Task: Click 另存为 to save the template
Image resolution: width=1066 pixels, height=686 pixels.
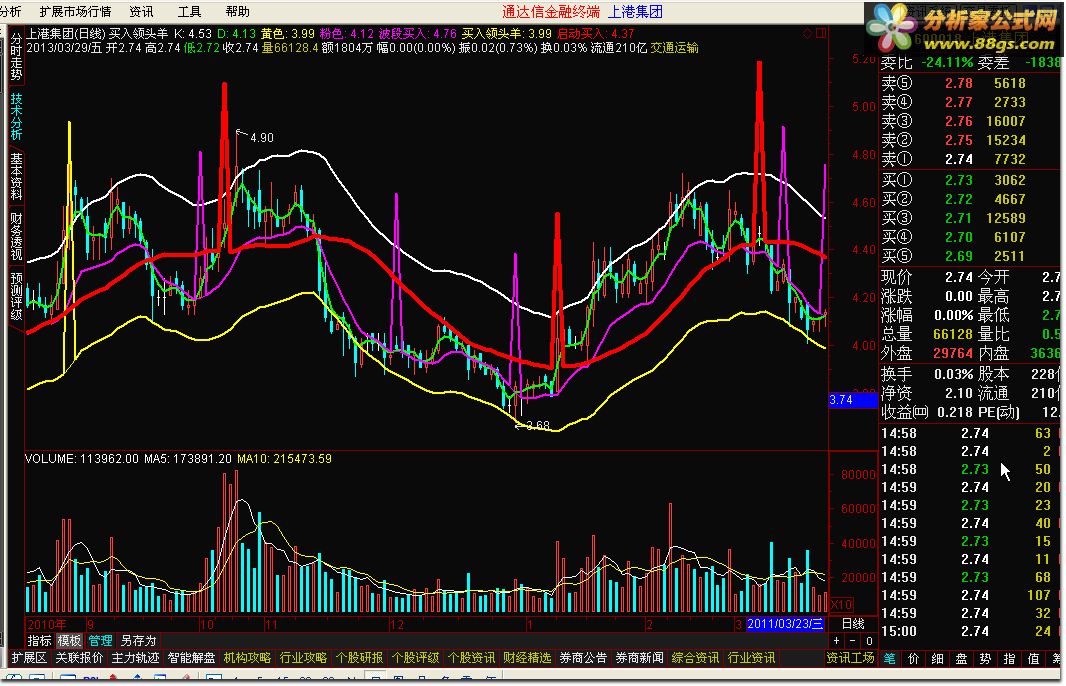Action: [138, 640]
